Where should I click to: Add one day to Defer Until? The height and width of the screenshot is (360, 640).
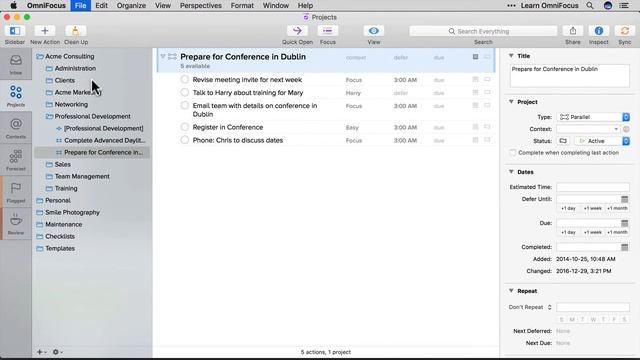coord(568,208)
